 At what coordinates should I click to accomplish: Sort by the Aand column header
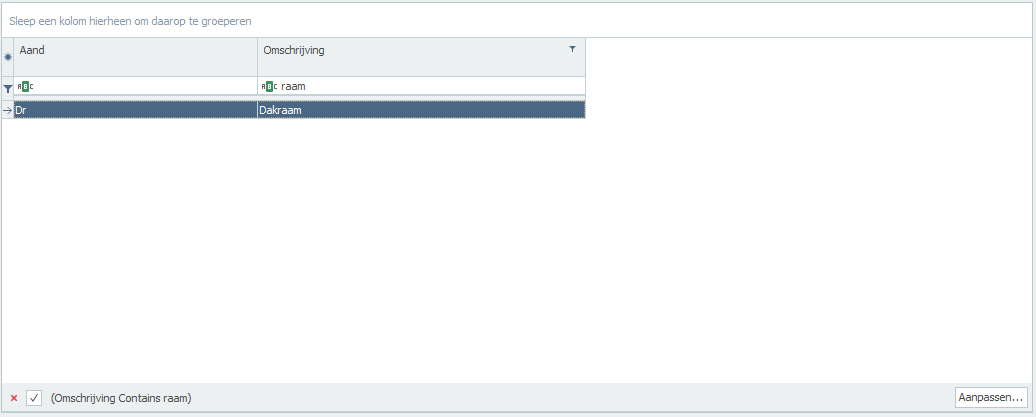[x=135, y=57]
